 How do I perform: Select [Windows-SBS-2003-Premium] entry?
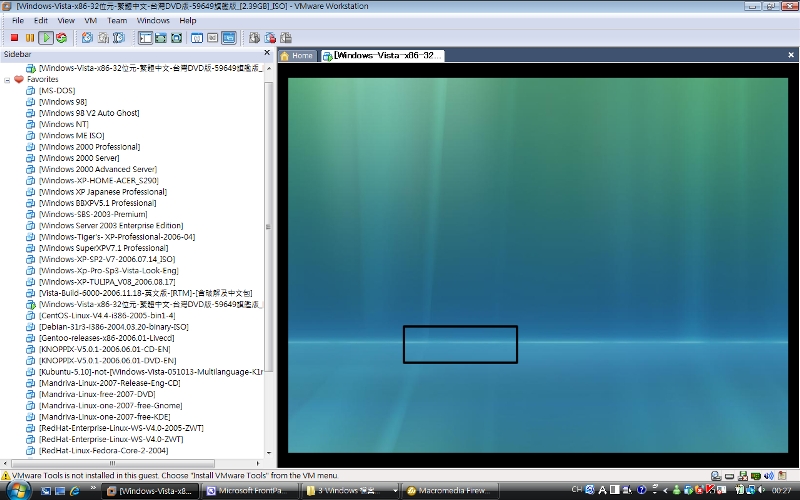[x=93, y=214]
